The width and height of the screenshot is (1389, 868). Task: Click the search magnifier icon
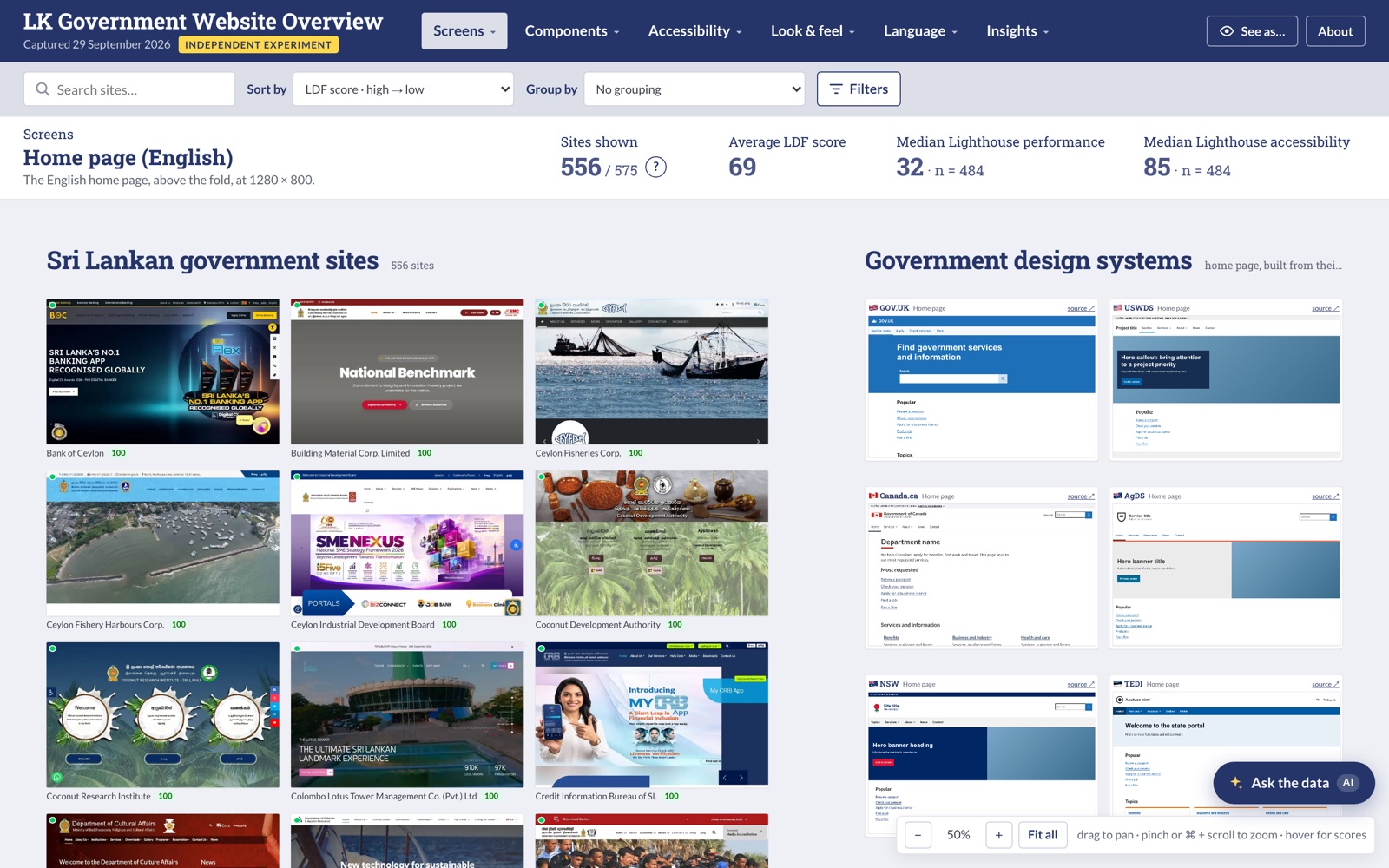tap(43, 89)
